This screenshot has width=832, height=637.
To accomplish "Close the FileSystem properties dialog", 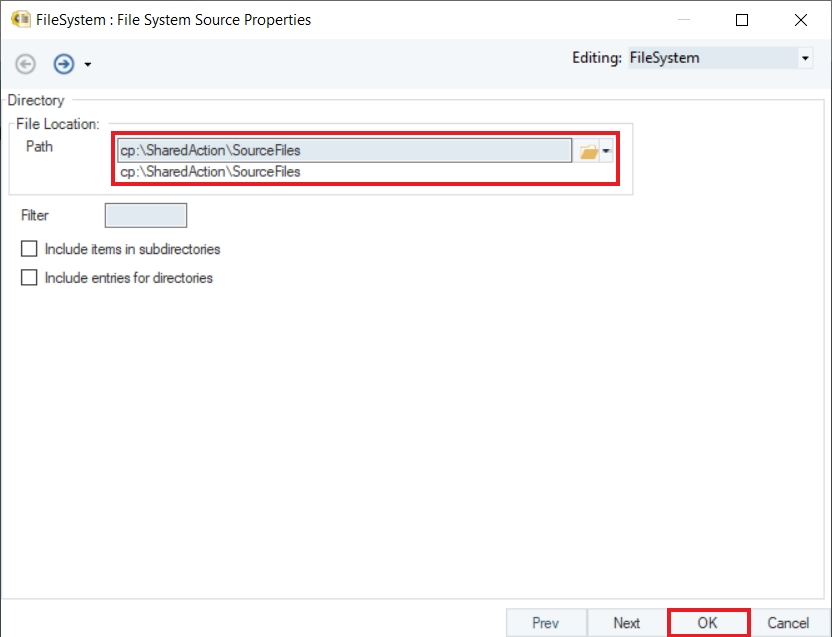I will coord(801,20).
